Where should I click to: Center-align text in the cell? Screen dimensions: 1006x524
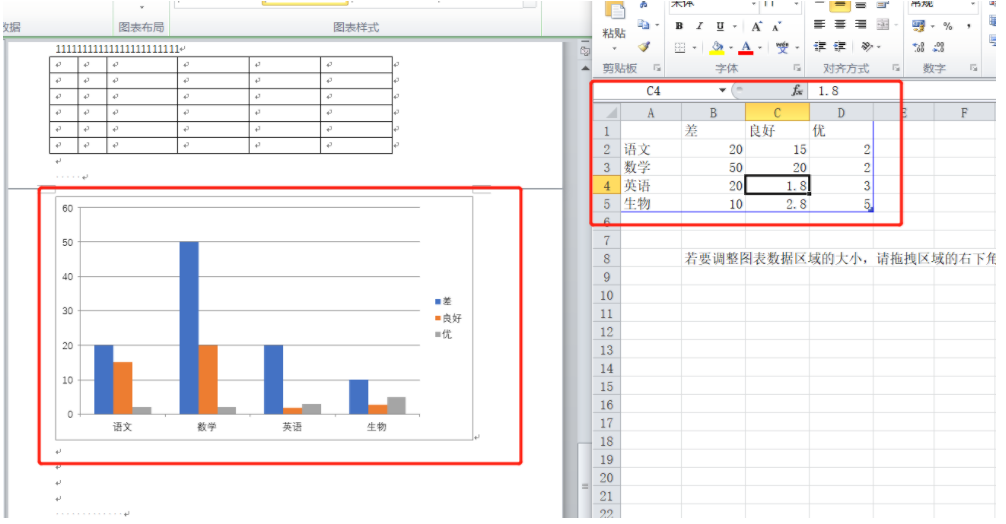[x=840, y=25]
